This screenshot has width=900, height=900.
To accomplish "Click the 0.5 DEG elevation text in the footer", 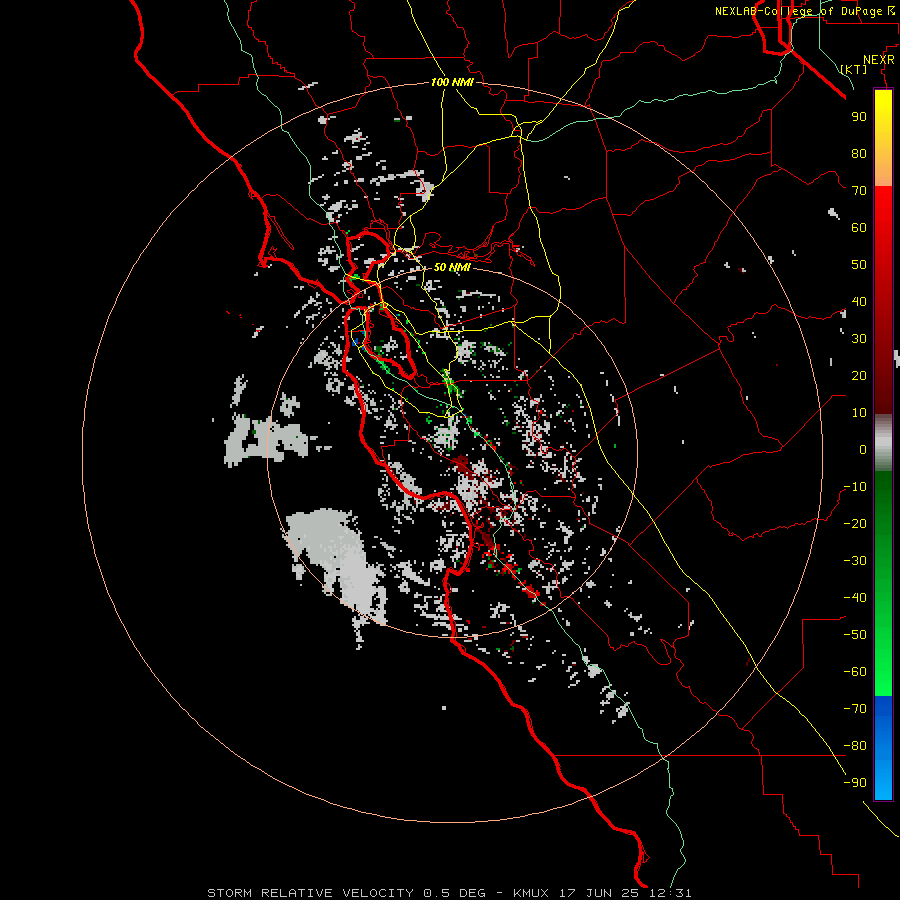I will (454, 893).
